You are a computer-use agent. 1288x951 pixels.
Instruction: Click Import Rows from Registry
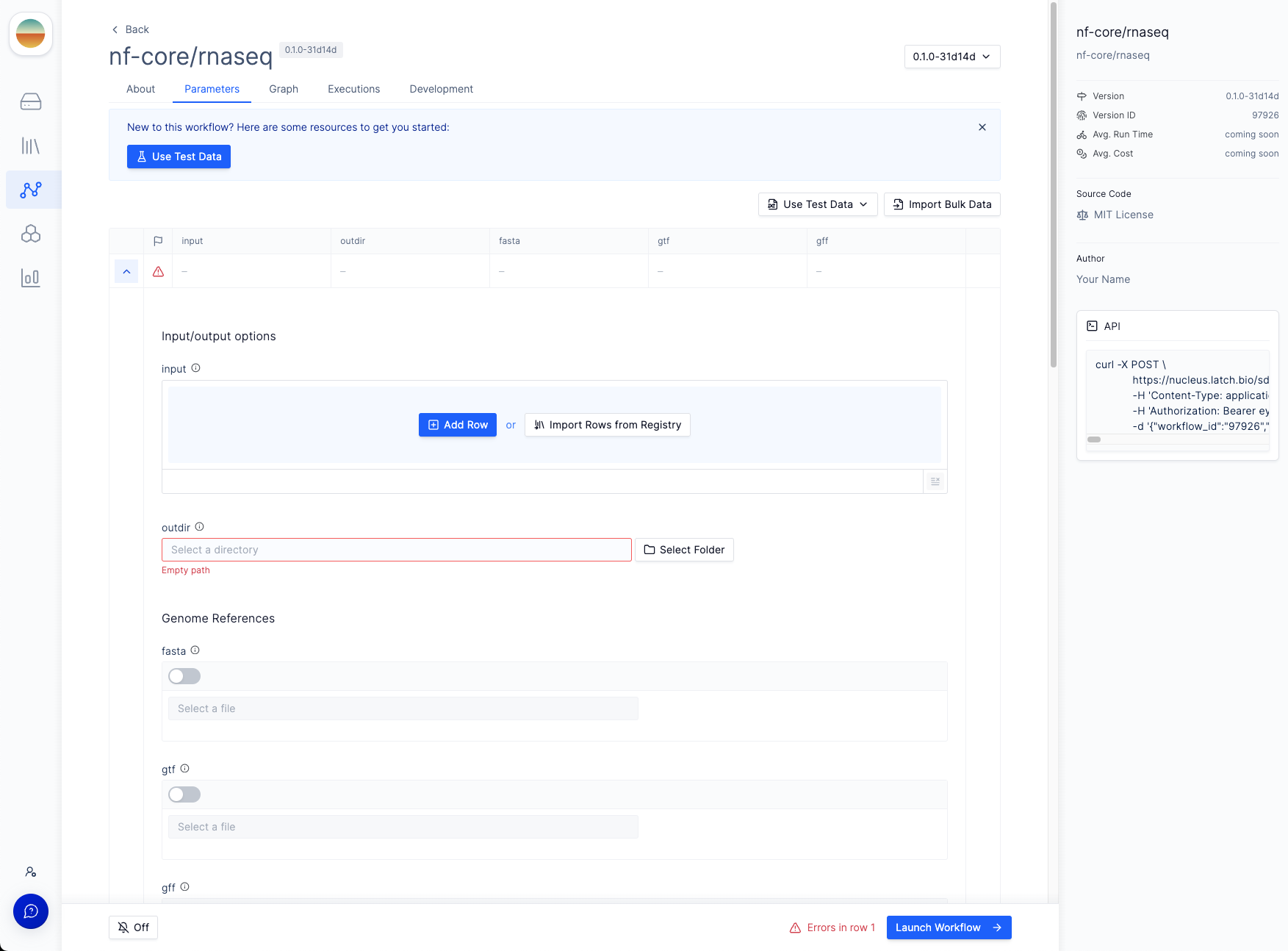608,425
